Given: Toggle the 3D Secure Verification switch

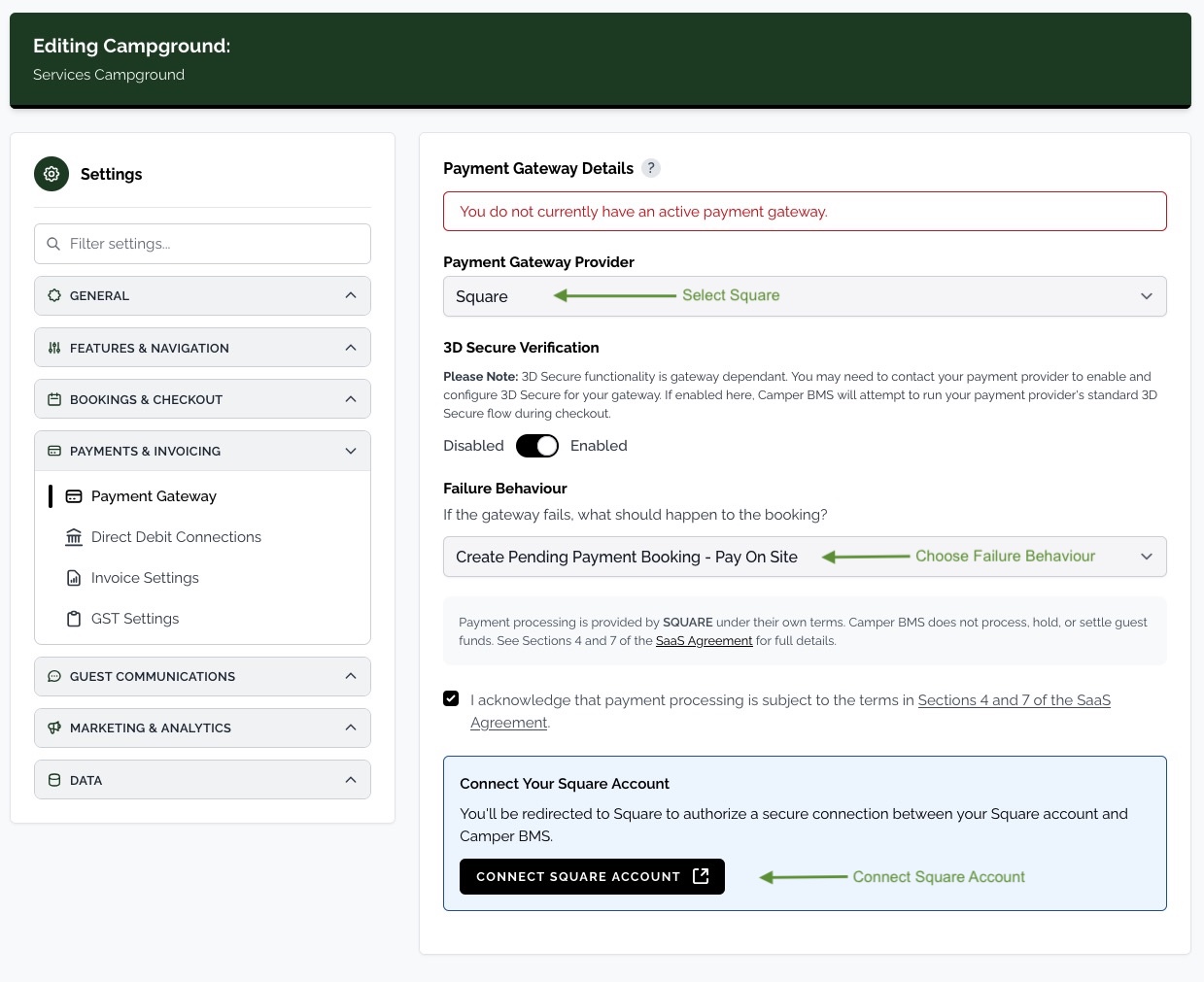Looking at the screenshot, I should [537, 446].
